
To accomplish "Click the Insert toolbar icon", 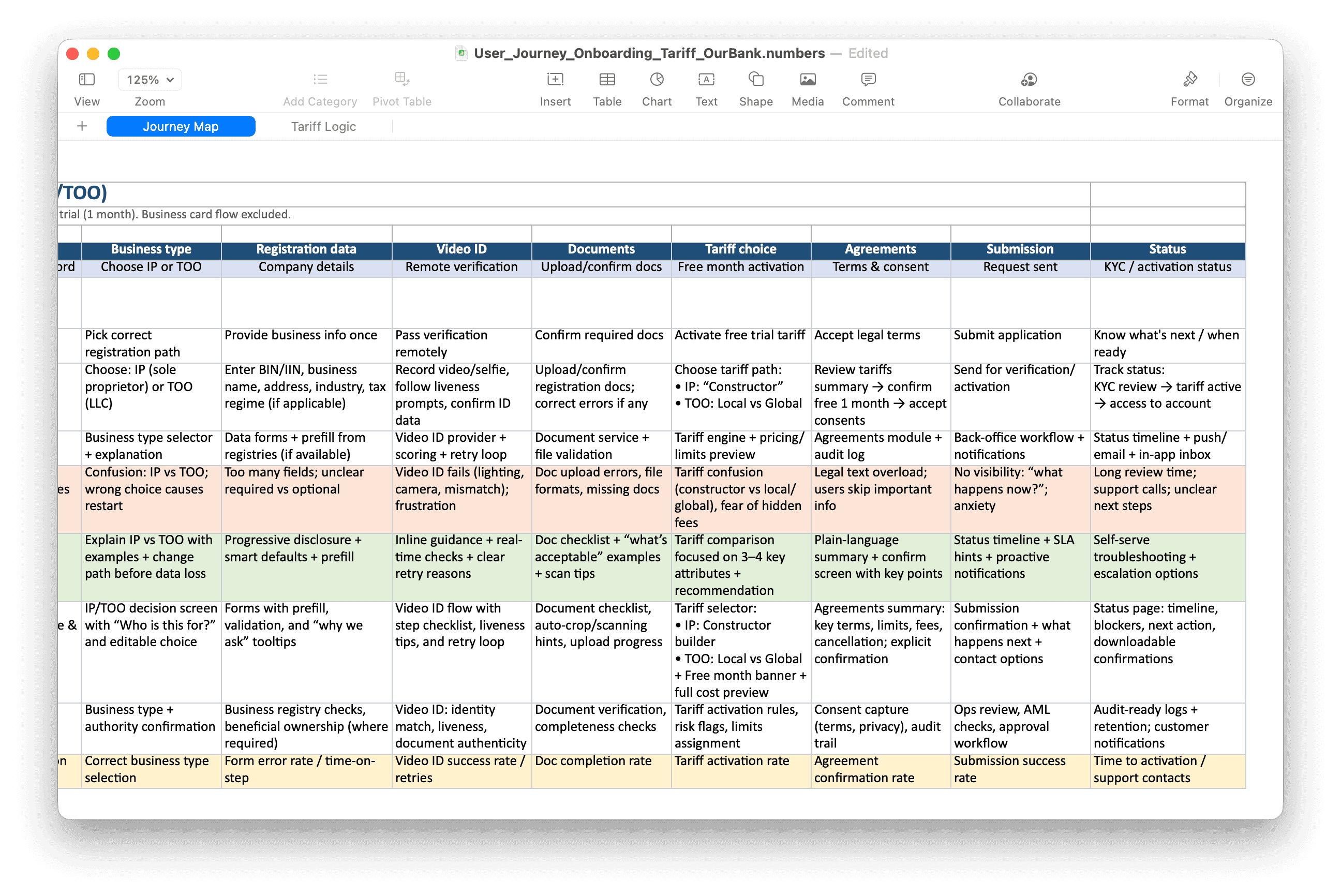I will (x=555, y=80).
